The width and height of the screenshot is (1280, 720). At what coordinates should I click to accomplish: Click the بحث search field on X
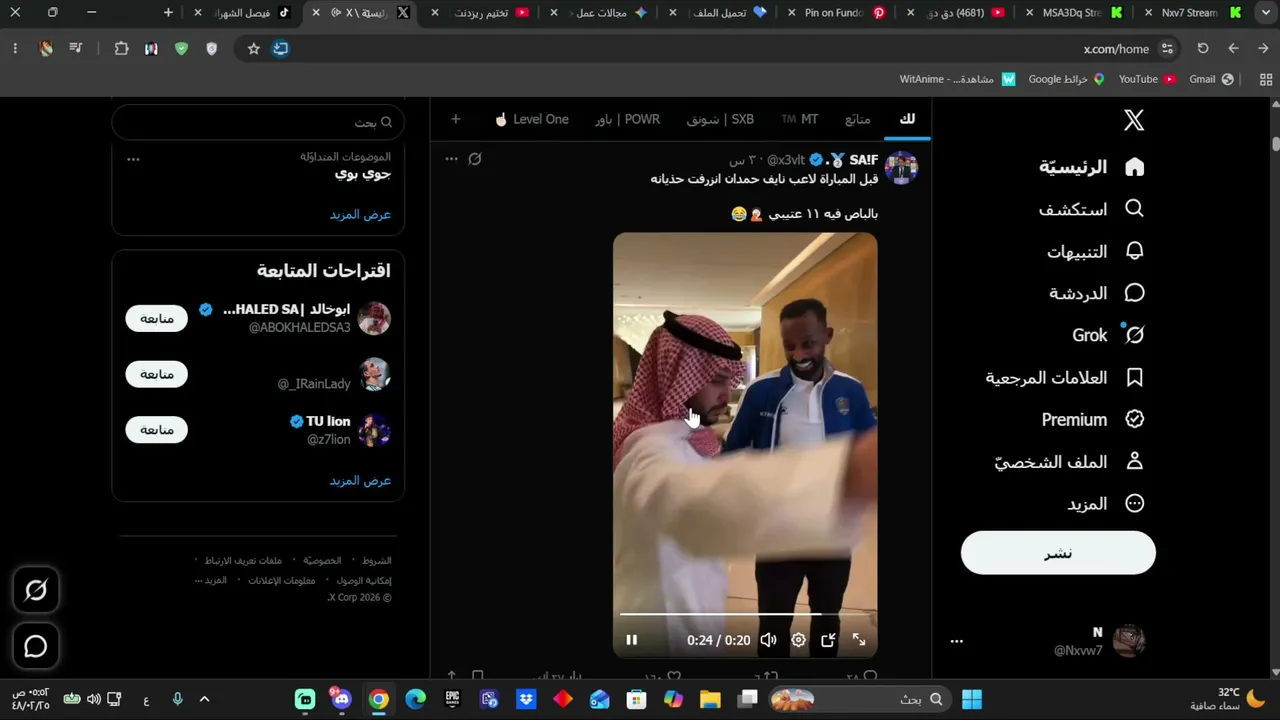[x=258, y=122]
